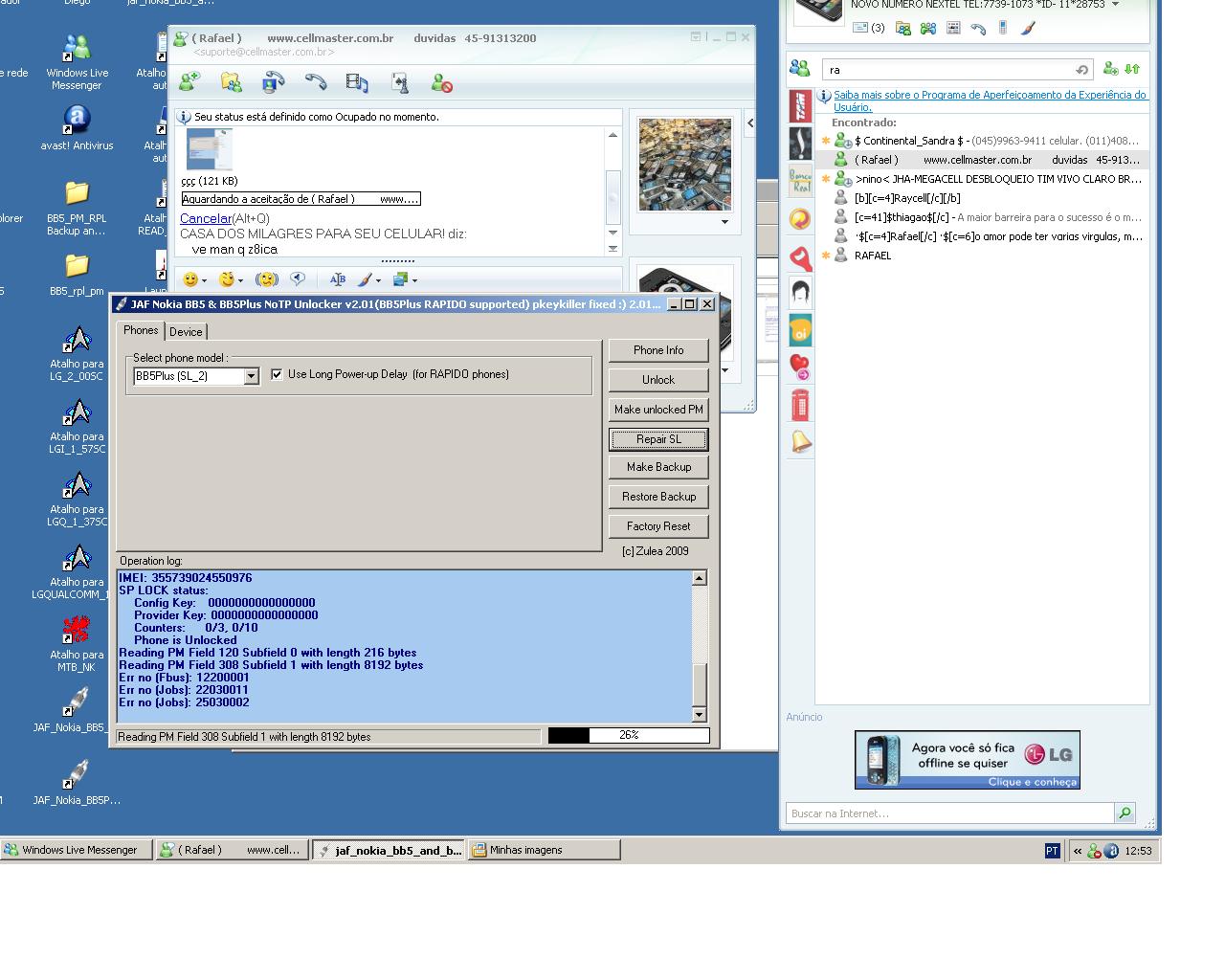Open paintbrush color icon in Messenger main toolbar

click(1028, 28)
